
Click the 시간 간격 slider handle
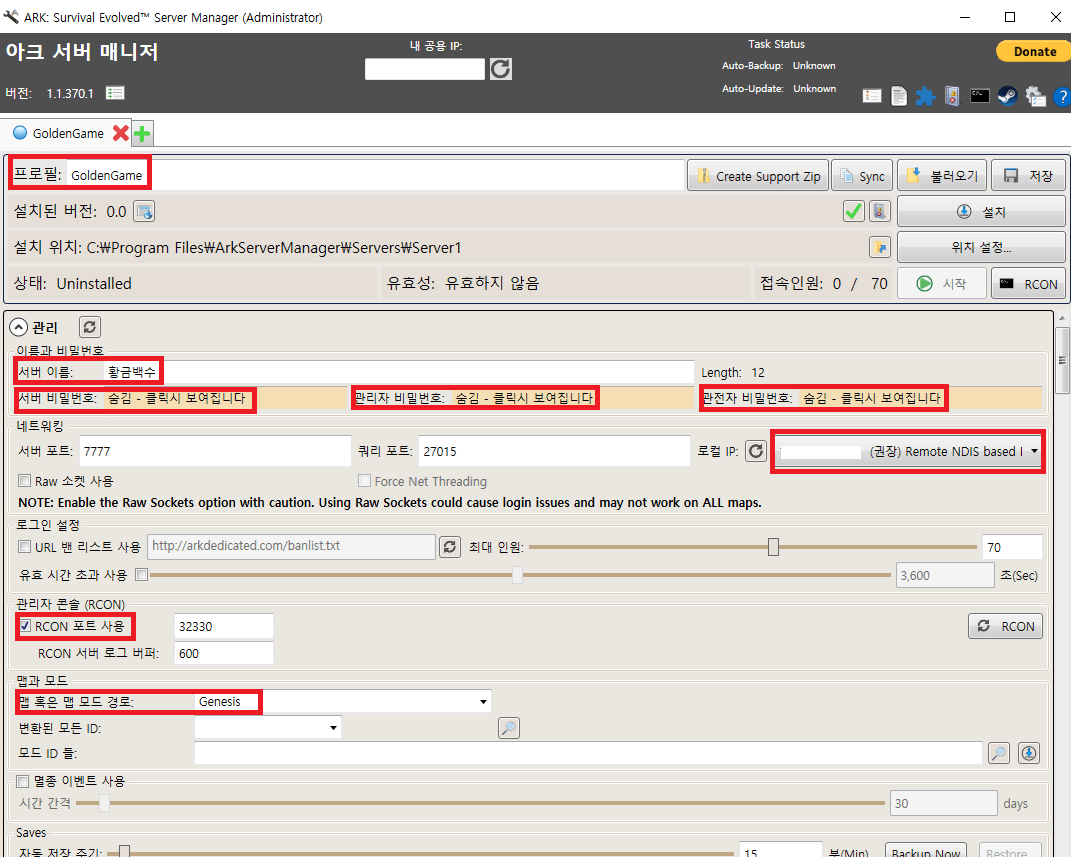pos(105,803)
